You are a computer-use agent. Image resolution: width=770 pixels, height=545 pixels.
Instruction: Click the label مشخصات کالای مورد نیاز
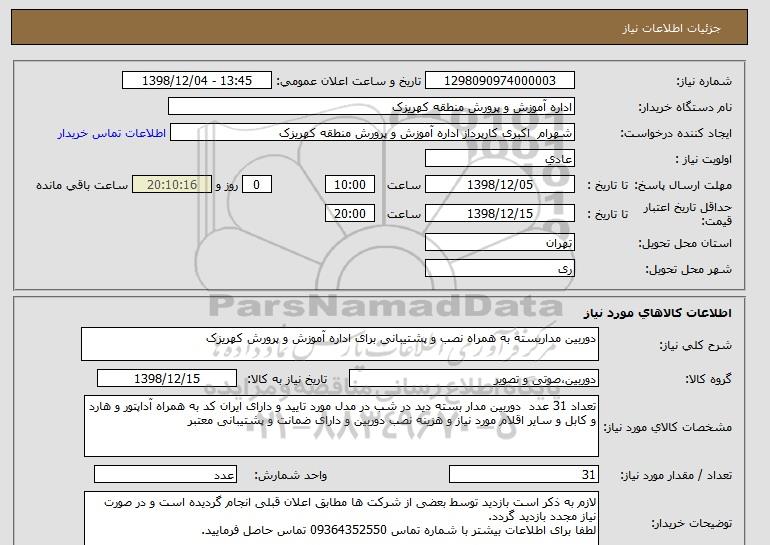click(668, 427)
